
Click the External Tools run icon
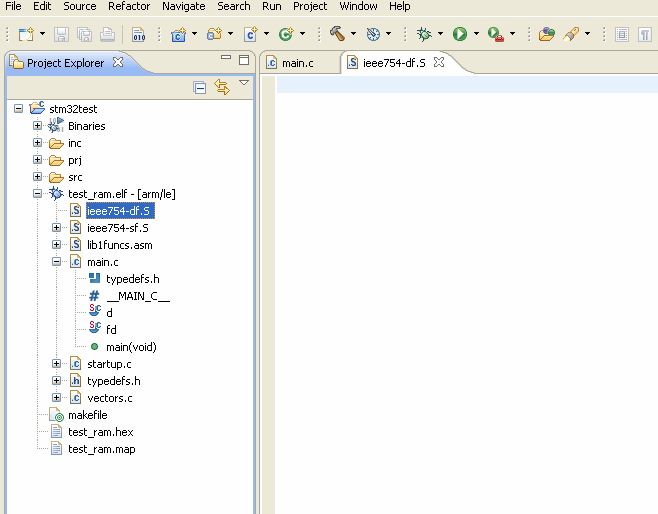(496, 34)
